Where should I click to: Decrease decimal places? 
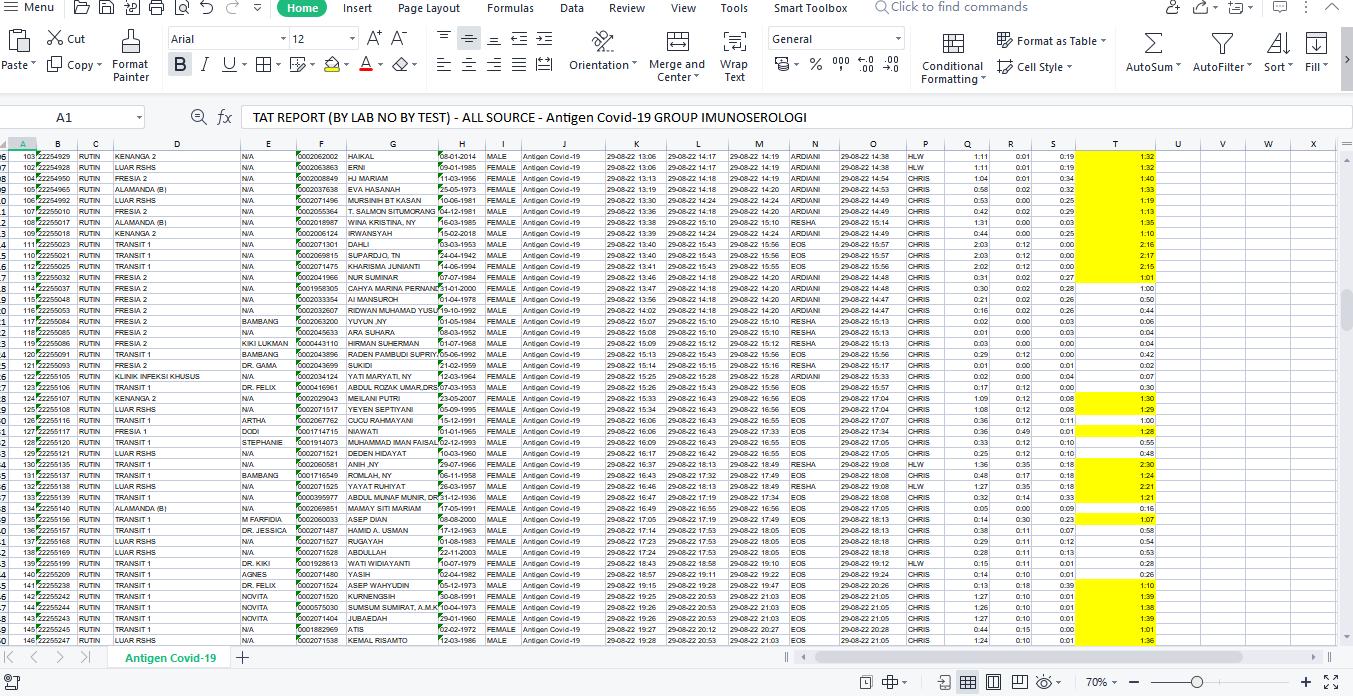891,65
